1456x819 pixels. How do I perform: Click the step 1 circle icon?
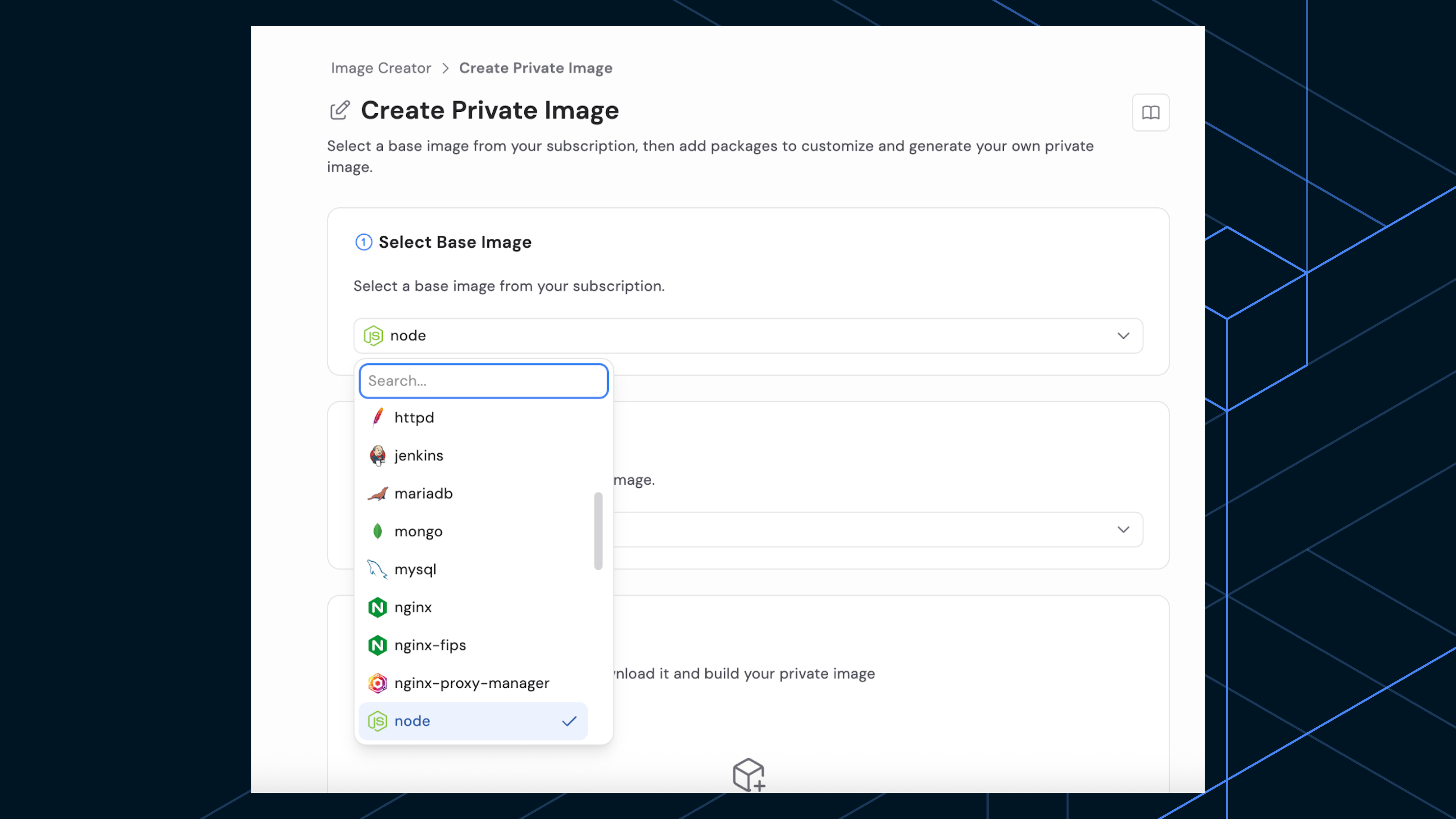pyautogui.click(x=364, y=242)
